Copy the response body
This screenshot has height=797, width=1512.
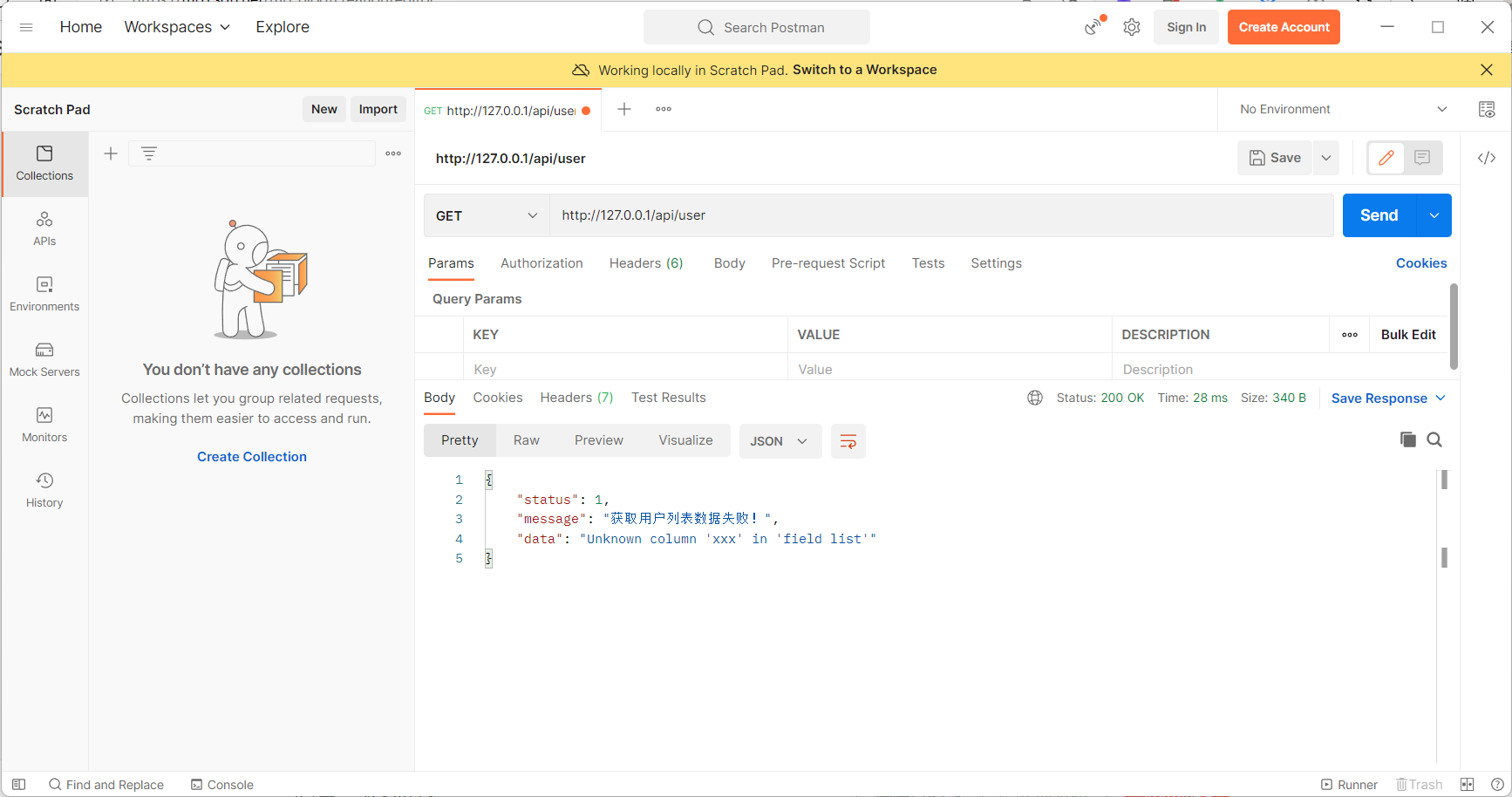point(1407,439)
